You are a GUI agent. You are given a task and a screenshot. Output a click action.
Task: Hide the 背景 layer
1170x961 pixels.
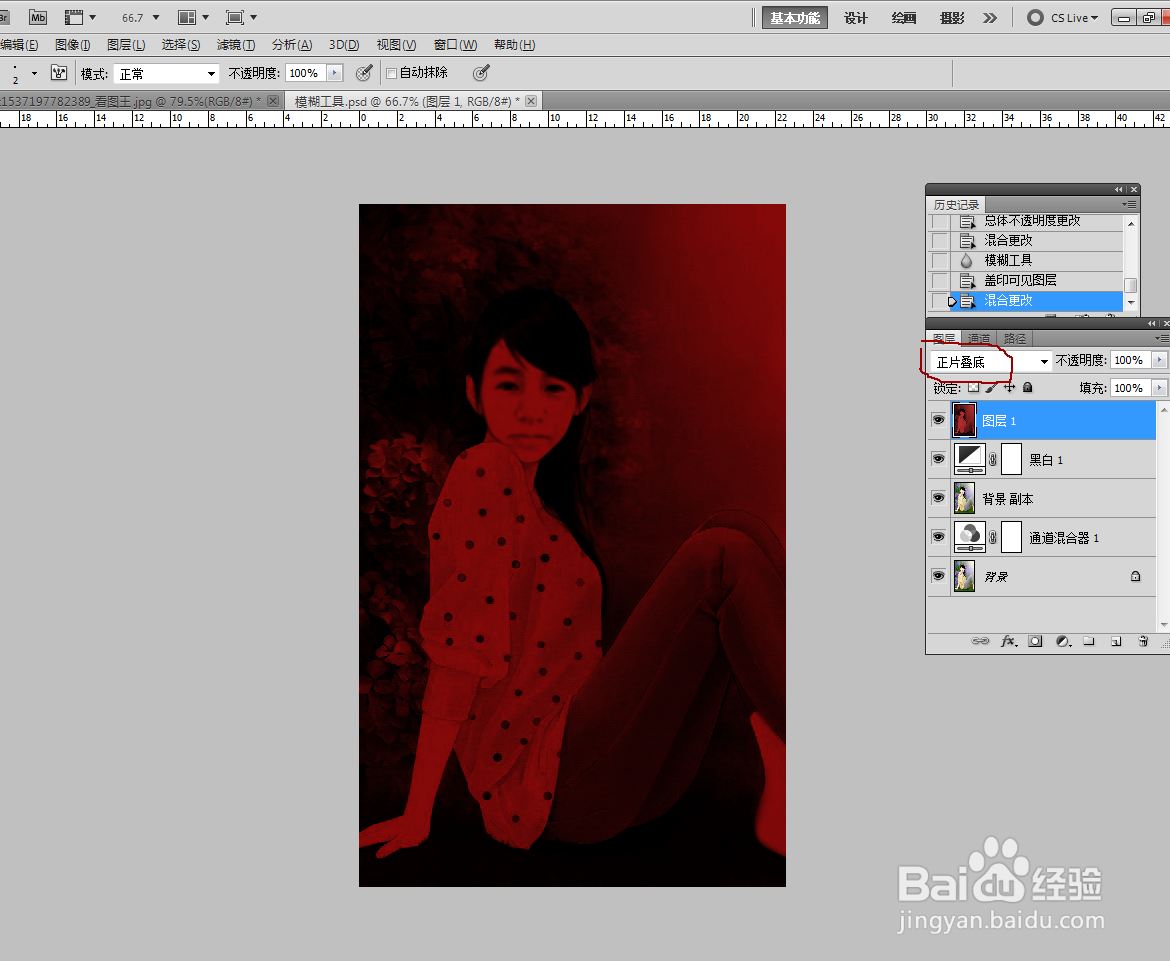(x=938, y=575)
